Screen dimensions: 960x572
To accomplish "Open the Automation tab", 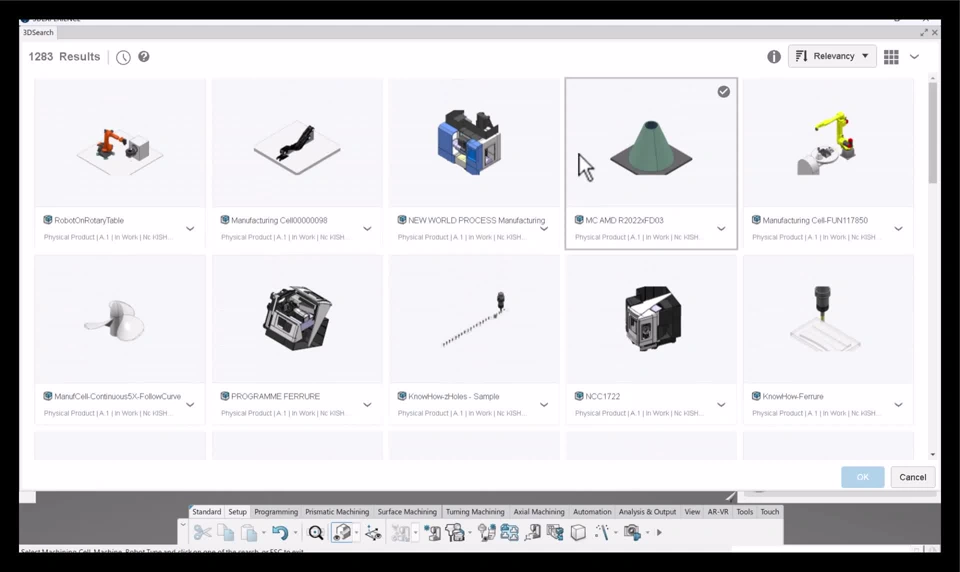I will (592, 512).
